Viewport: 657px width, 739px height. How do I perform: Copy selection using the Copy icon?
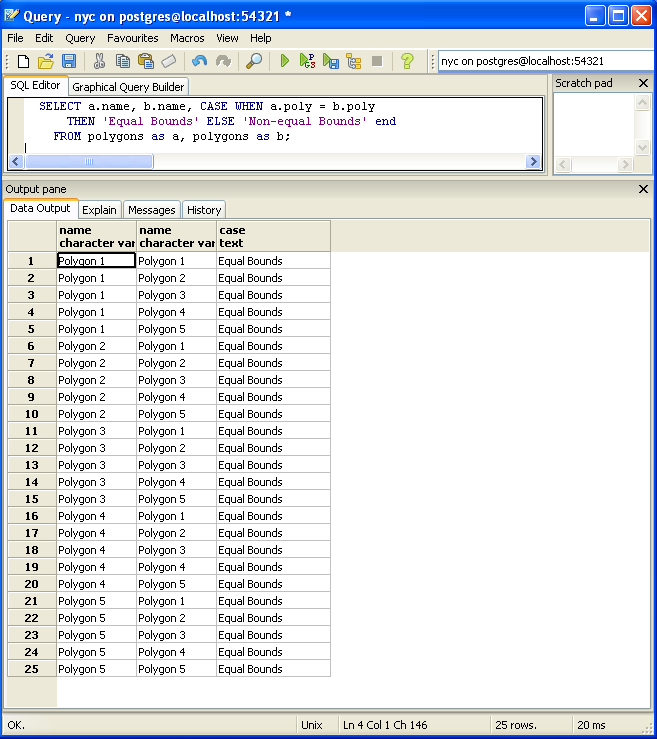(123, 61)
